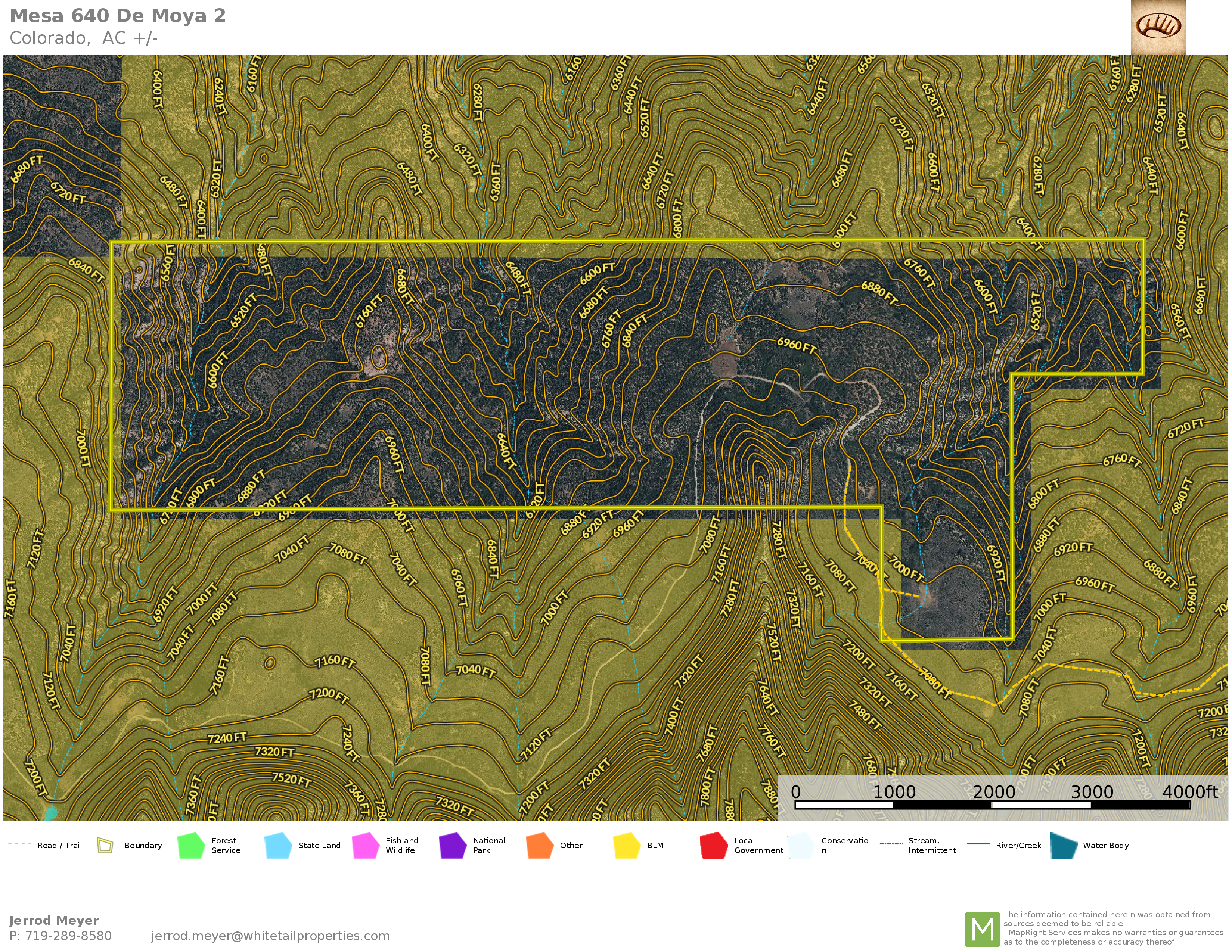Click the pink Fish and Wildlife swatch

[x=366, y=845]
